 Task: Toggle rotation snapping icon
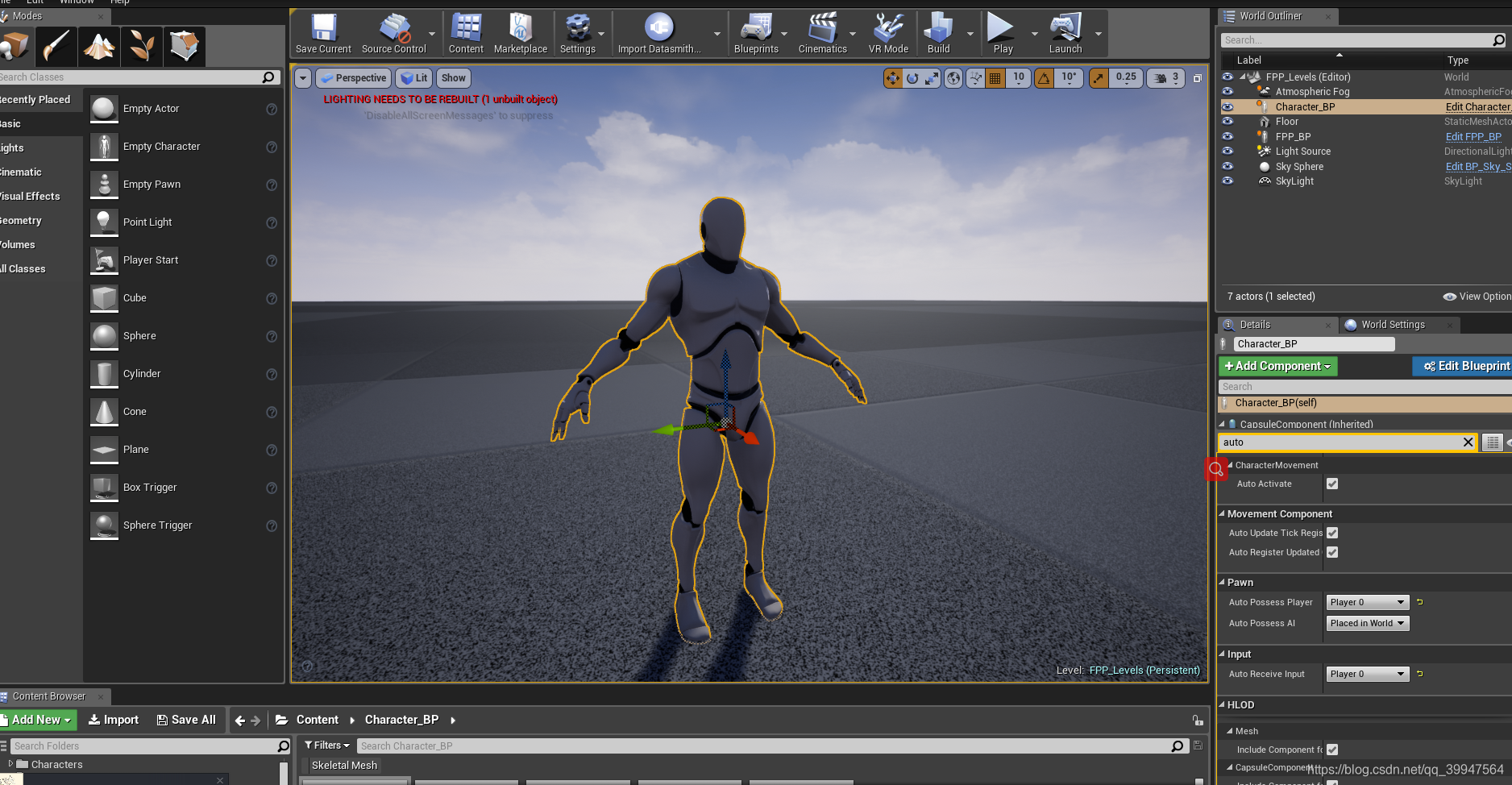coord(1044,78)
